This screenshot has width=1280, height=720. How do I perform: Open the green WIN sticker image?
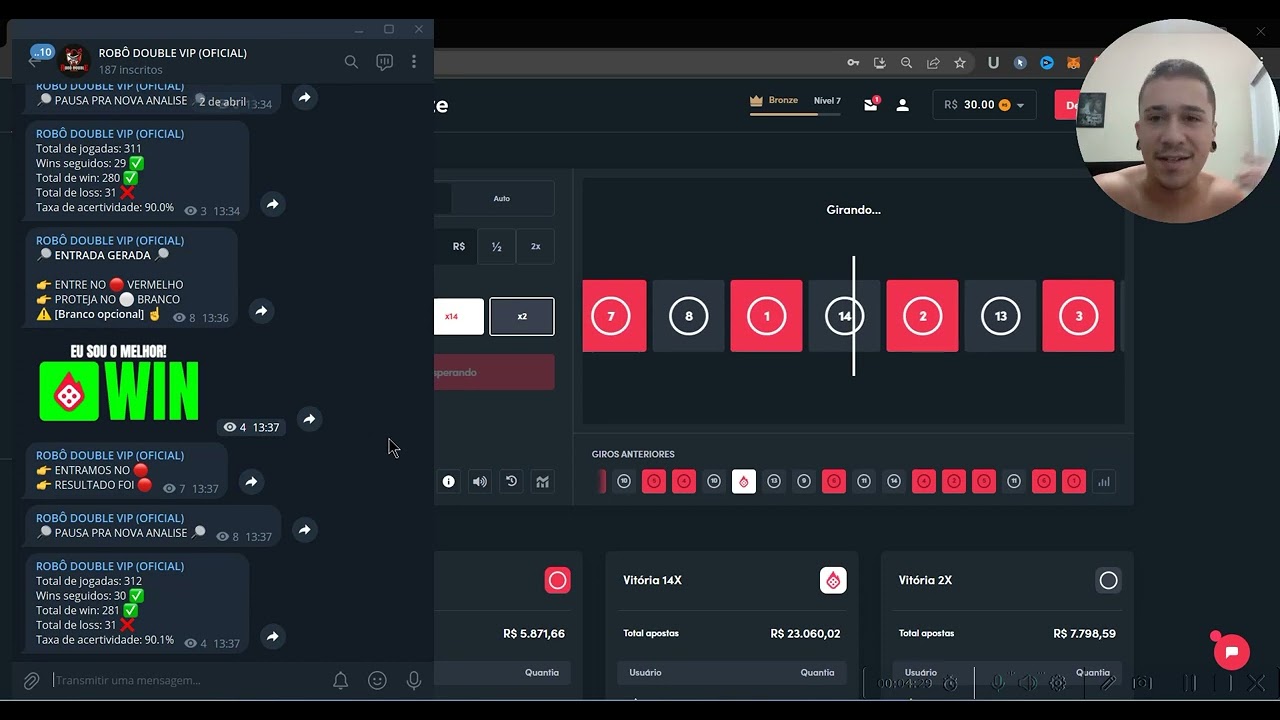coord(119,383)
